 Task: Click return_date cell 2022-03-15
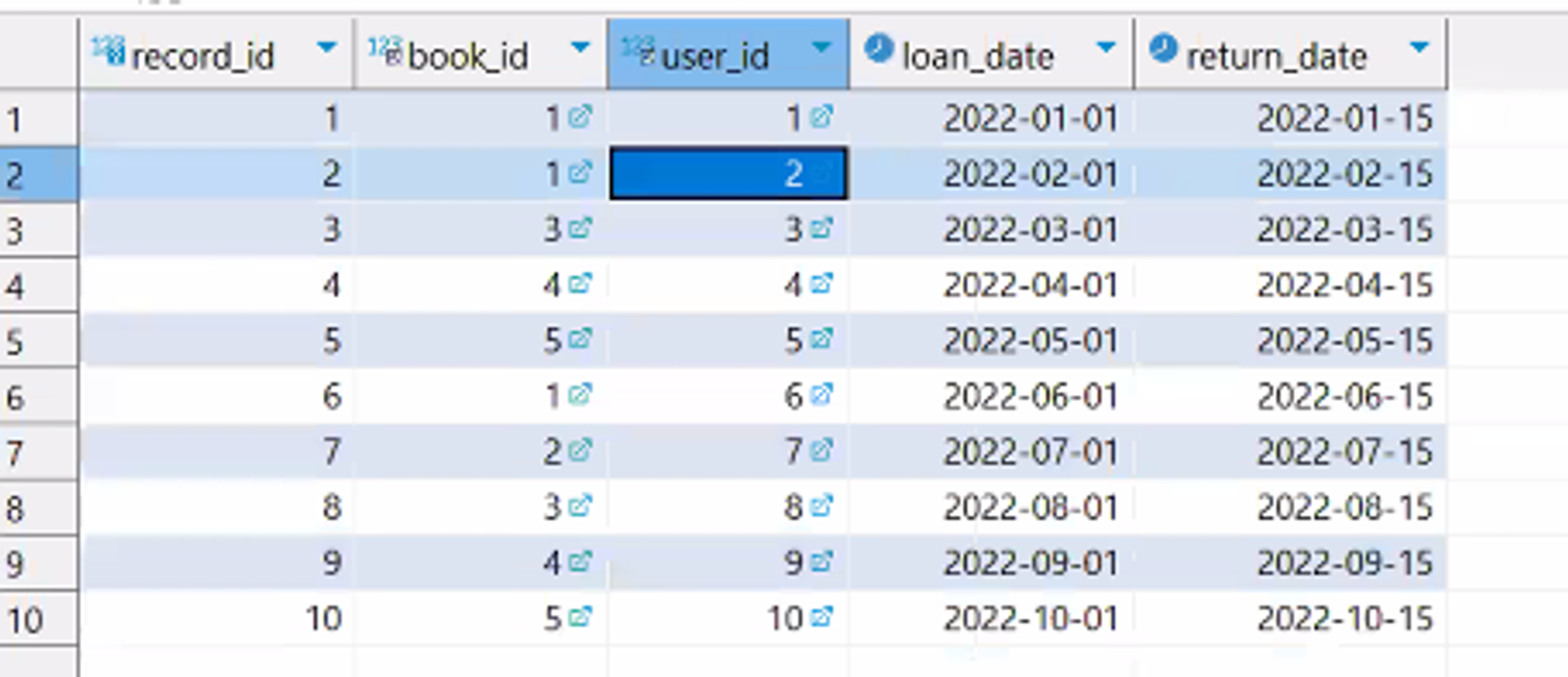click(1344, 230)
